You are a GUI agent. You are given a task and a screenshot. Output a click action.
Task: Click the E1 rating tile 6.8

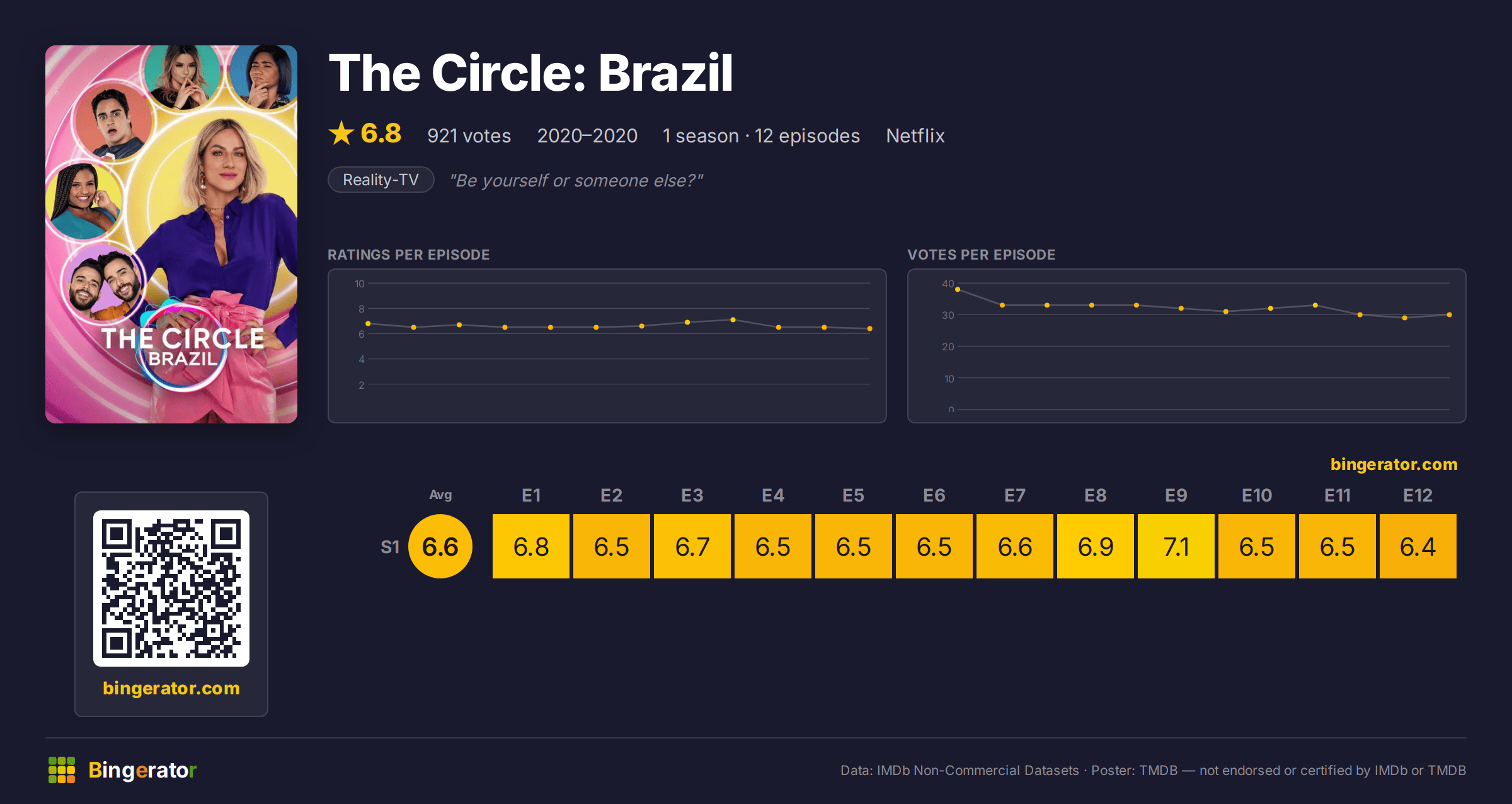(x=531, y=546)
